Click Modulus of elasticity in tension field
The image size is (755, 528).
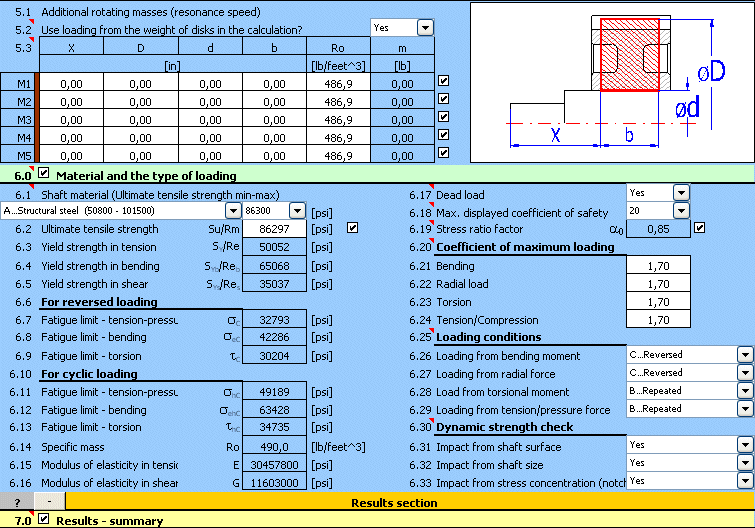tap(274, 465)
